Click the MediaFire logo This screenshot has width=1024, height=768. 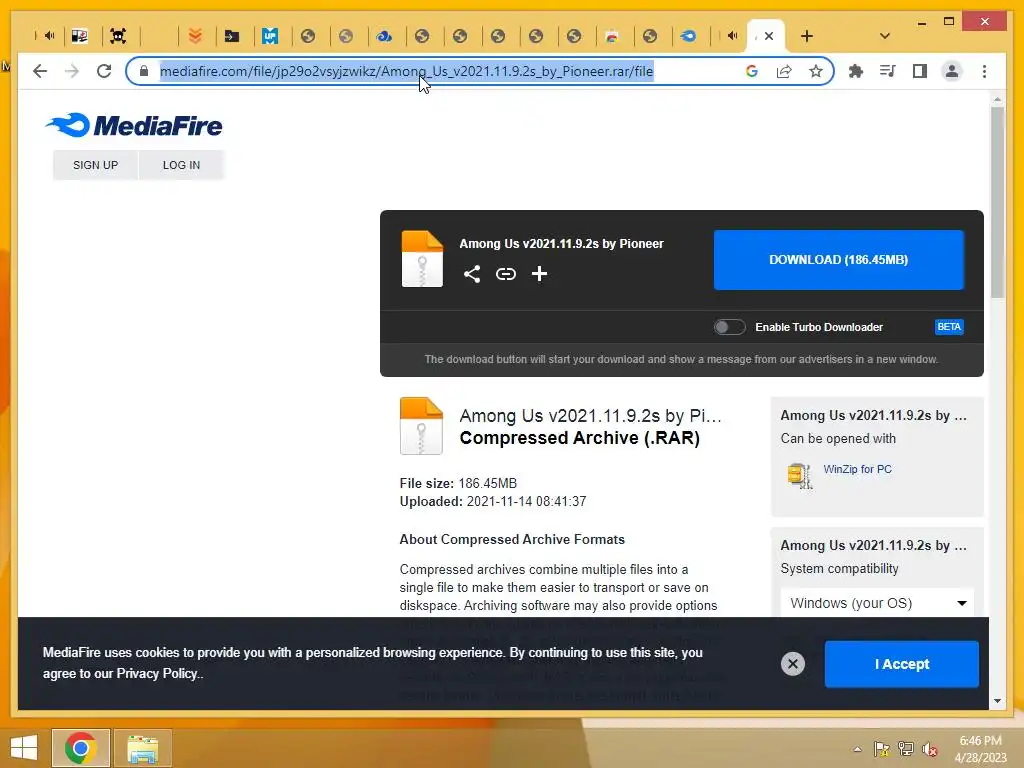[x=134, y=125]
